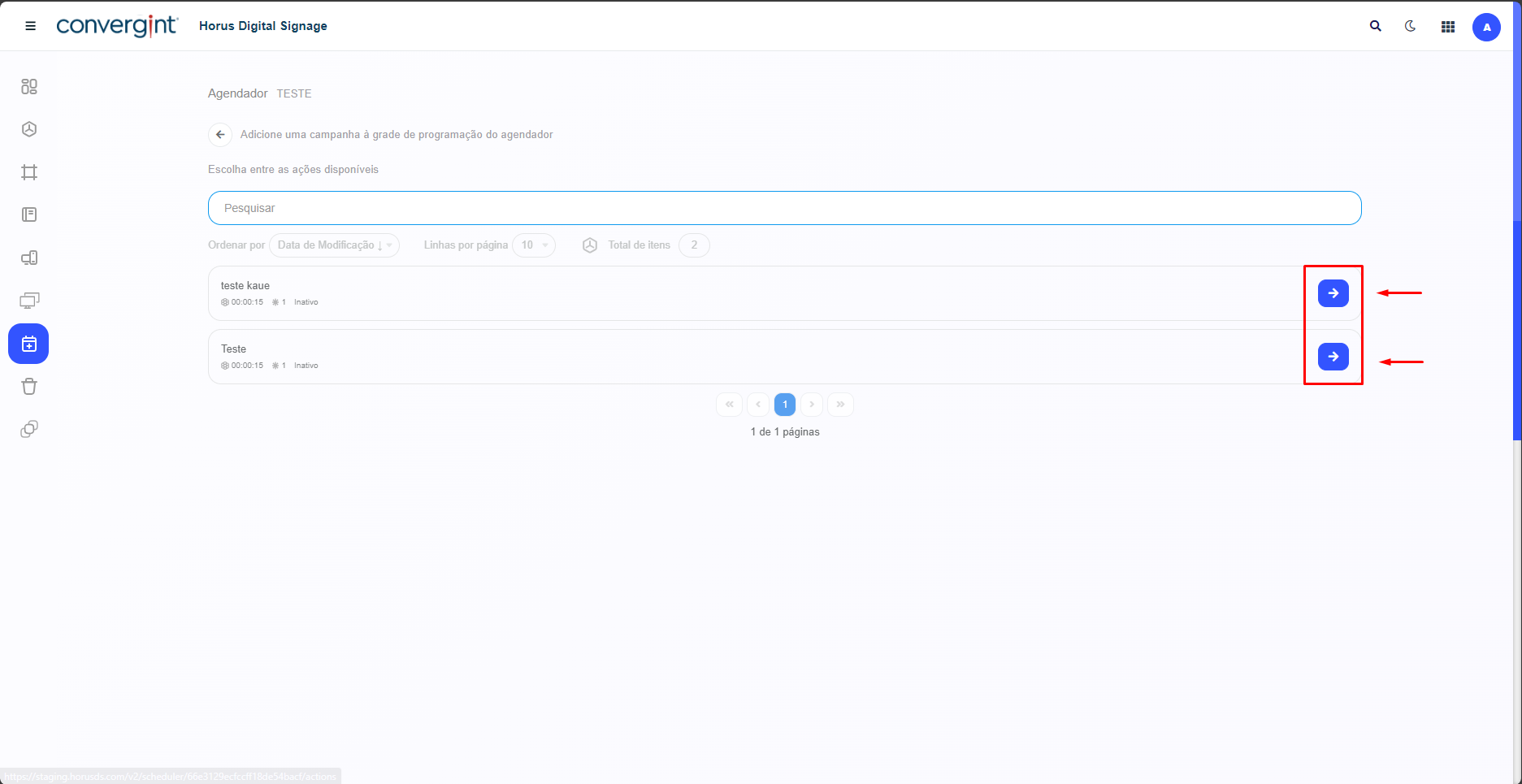
Task: Open the trash bin icon in sidebar
Action: (x=29, y=387)
